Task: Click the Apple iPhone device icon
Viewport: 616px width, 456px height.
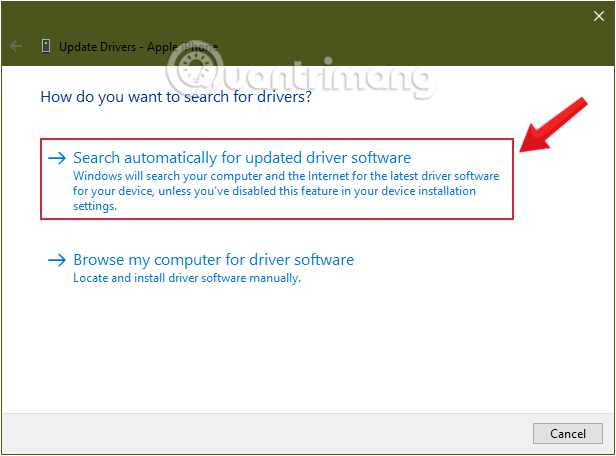Action: pyautogui.click(x=46, y=46)
